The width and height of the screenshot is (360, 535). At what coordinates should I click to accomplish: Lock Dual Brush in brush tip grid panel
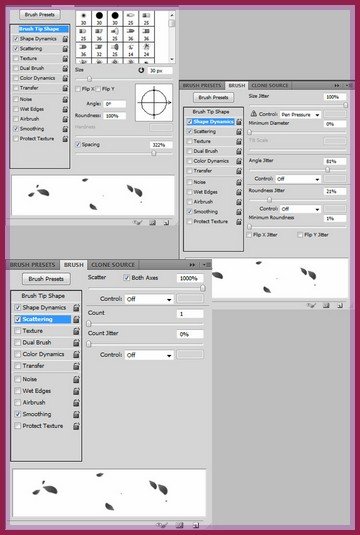(x=65, y=69)
